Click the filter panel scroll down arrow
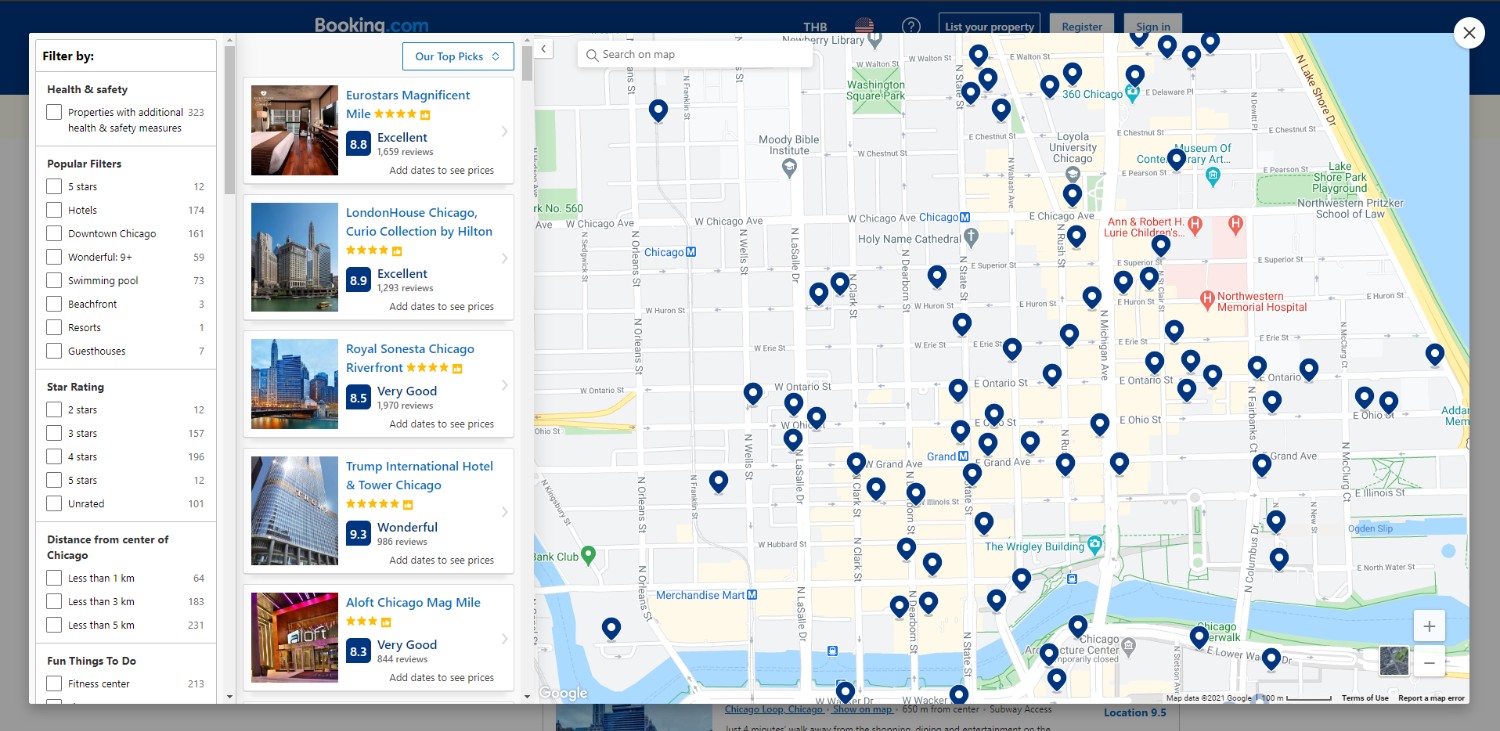 pyautogui.click(x=230, y=696)
